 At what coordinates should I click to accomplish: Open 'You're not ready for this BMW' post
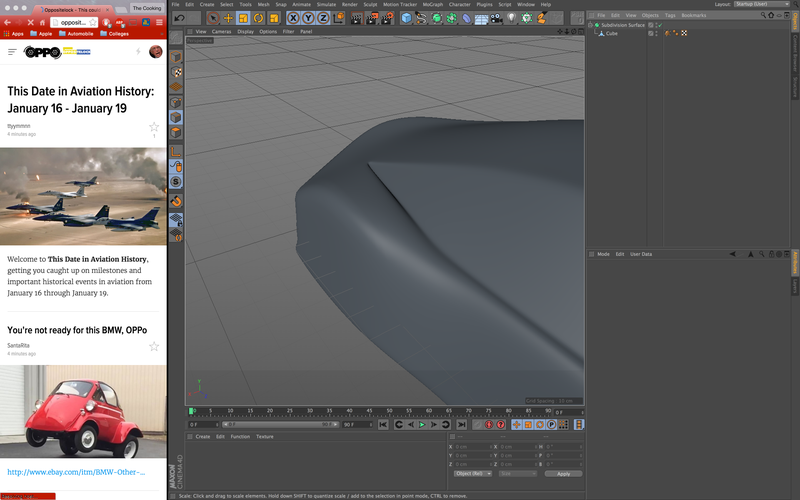point(77,330)
